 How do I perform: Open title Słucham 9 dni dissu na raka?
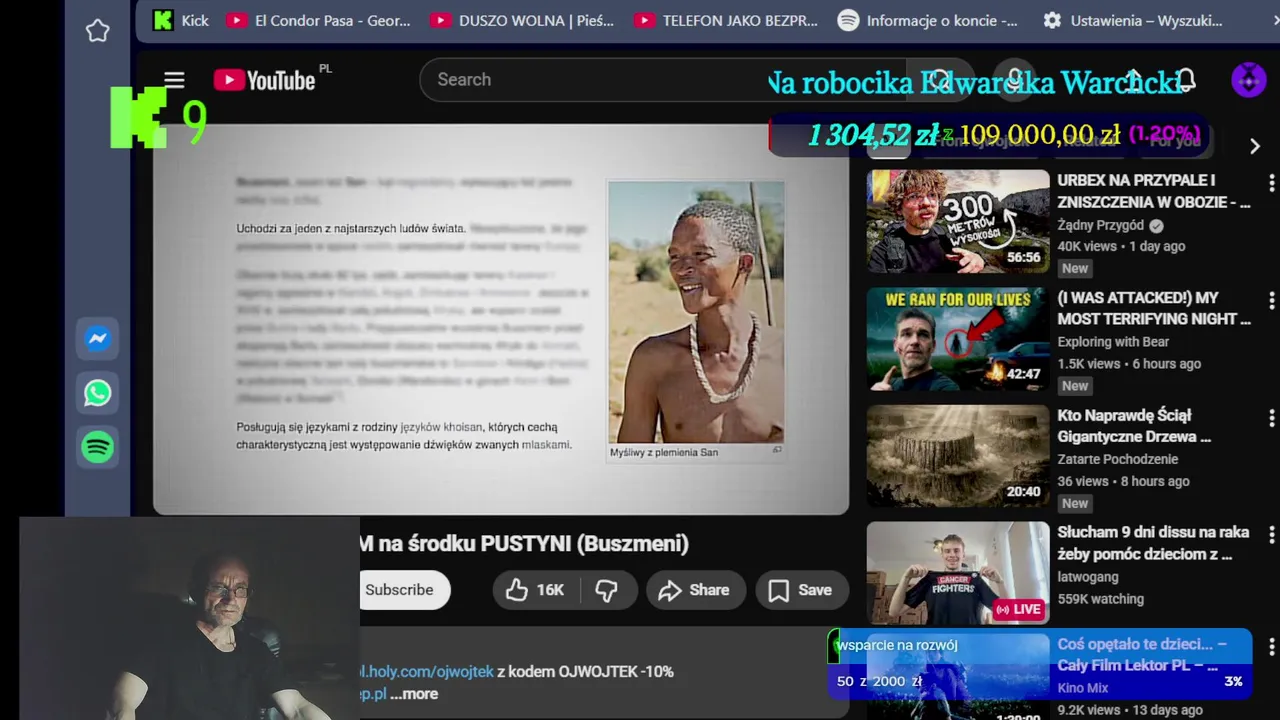(x=1154, y=543)
